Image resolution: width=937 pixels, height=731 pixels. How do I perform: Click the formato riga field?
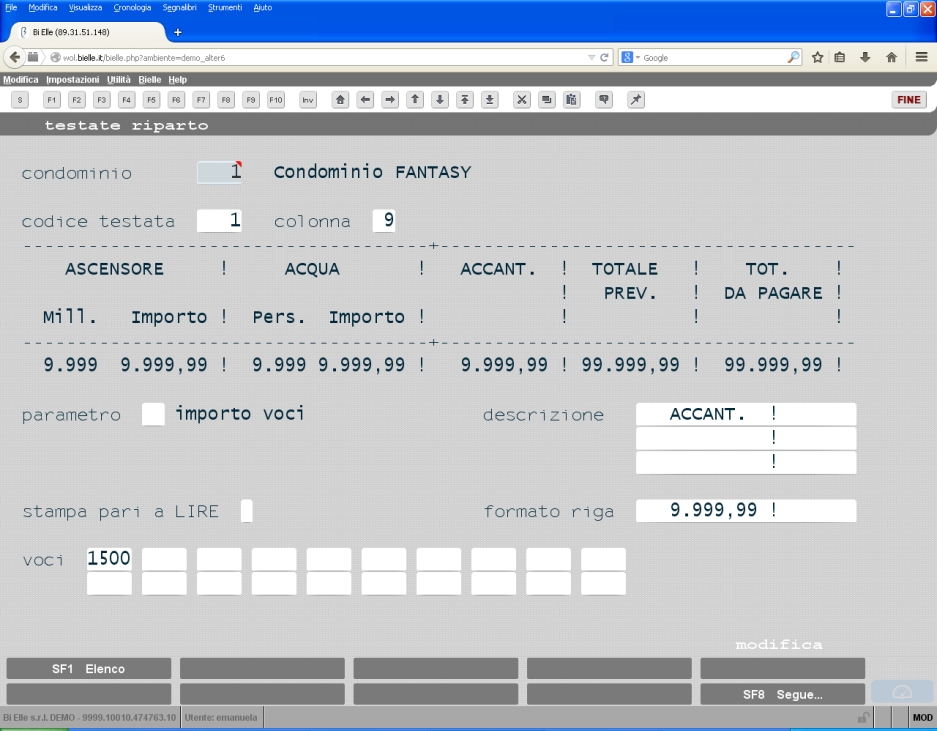tap(746, 510)
